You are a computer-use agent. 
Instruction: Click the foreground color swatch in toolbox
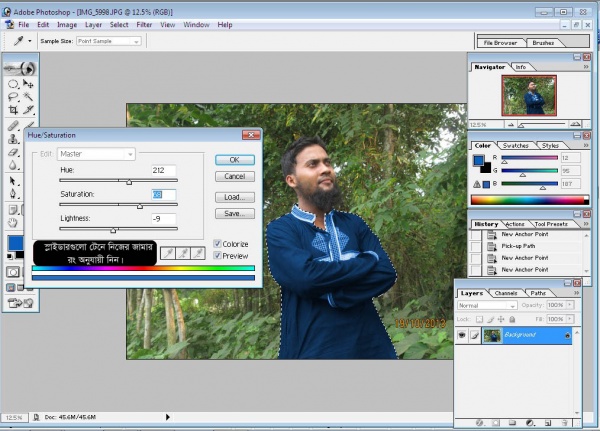click(x=15, y=244)
